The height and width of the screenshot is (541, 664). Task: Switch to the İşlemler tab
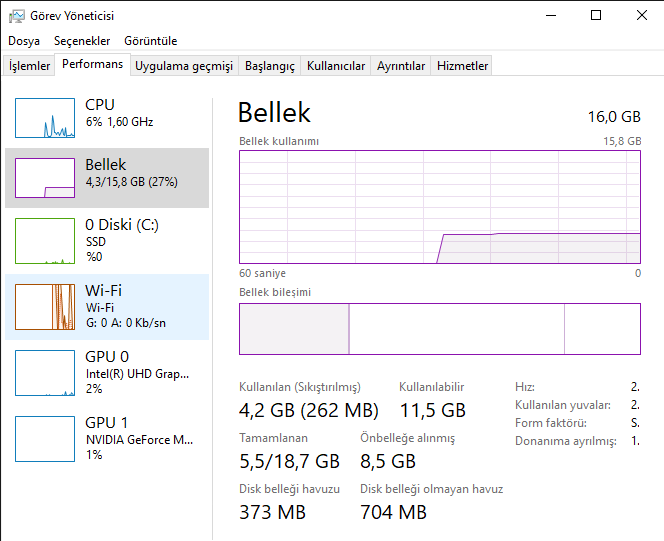tap(30, 66)
